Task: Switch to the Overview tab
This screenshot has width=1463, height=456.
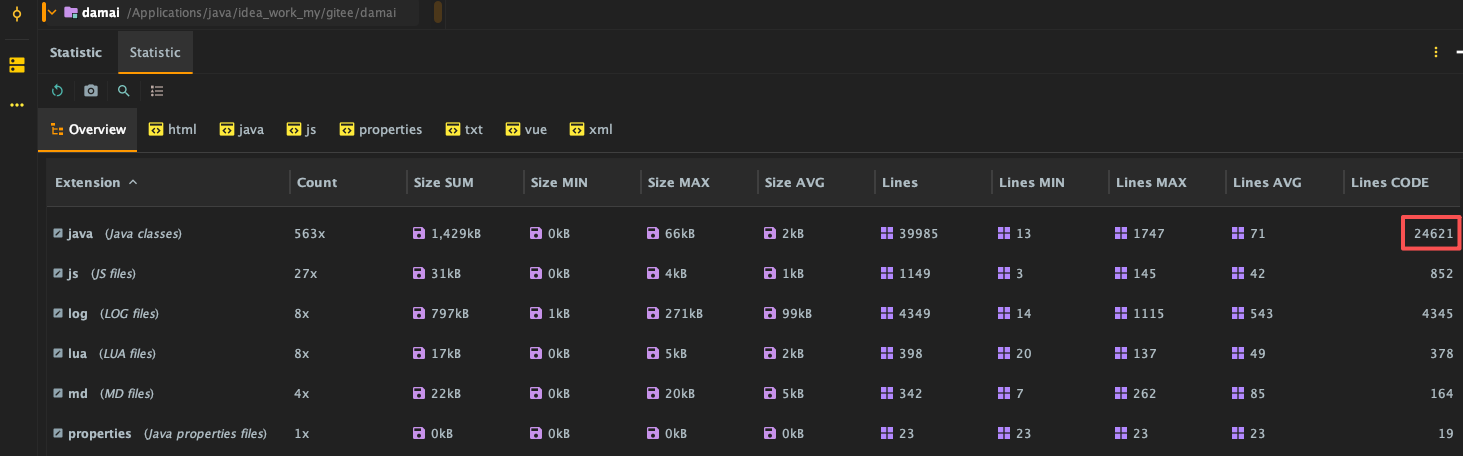Action: [87, 130]
